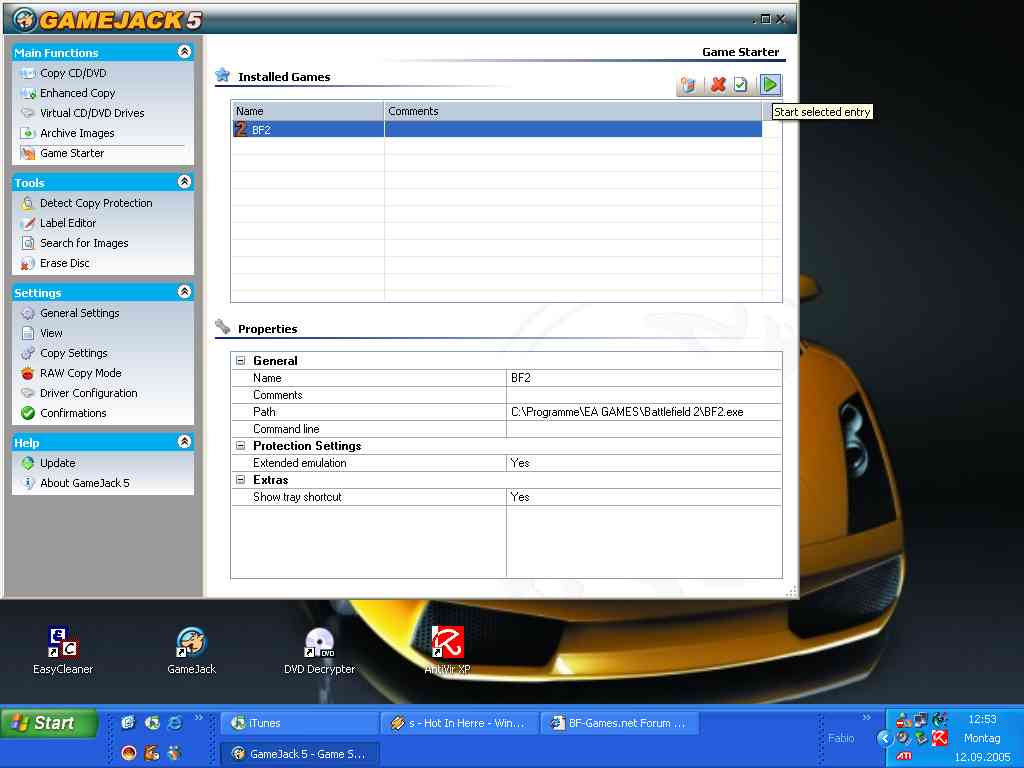This screenshot has height=768, width=1024.
Task: Open the RAW Copy Mode settings
Action: (81, 373)
